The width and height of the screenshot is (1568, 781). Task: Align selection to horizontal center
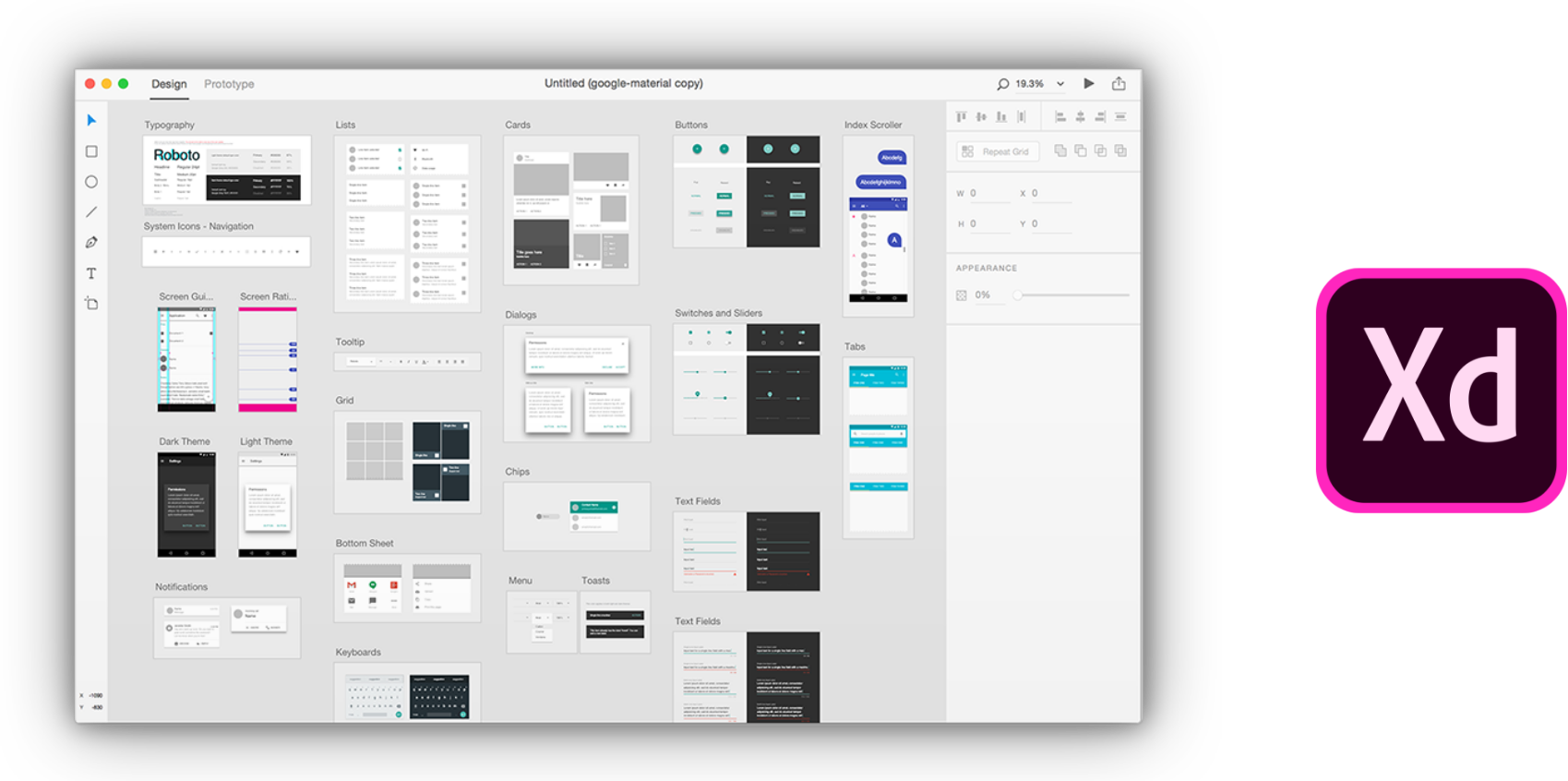click(x=1081, y=117)
